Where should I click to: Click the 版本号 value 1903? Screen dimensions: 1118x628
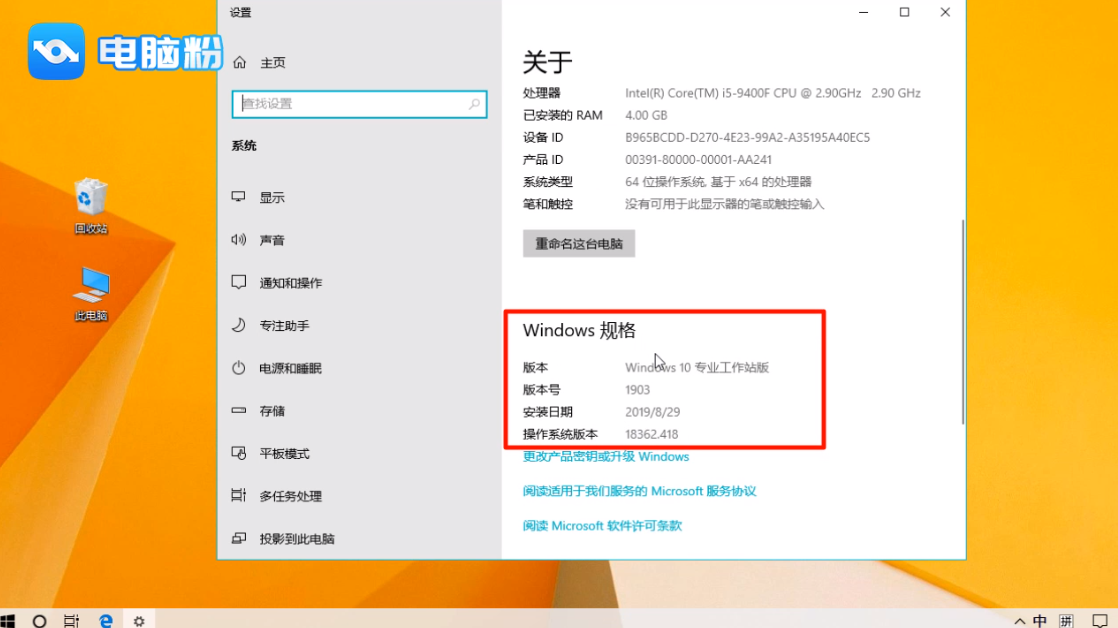(x=637, y=390)
